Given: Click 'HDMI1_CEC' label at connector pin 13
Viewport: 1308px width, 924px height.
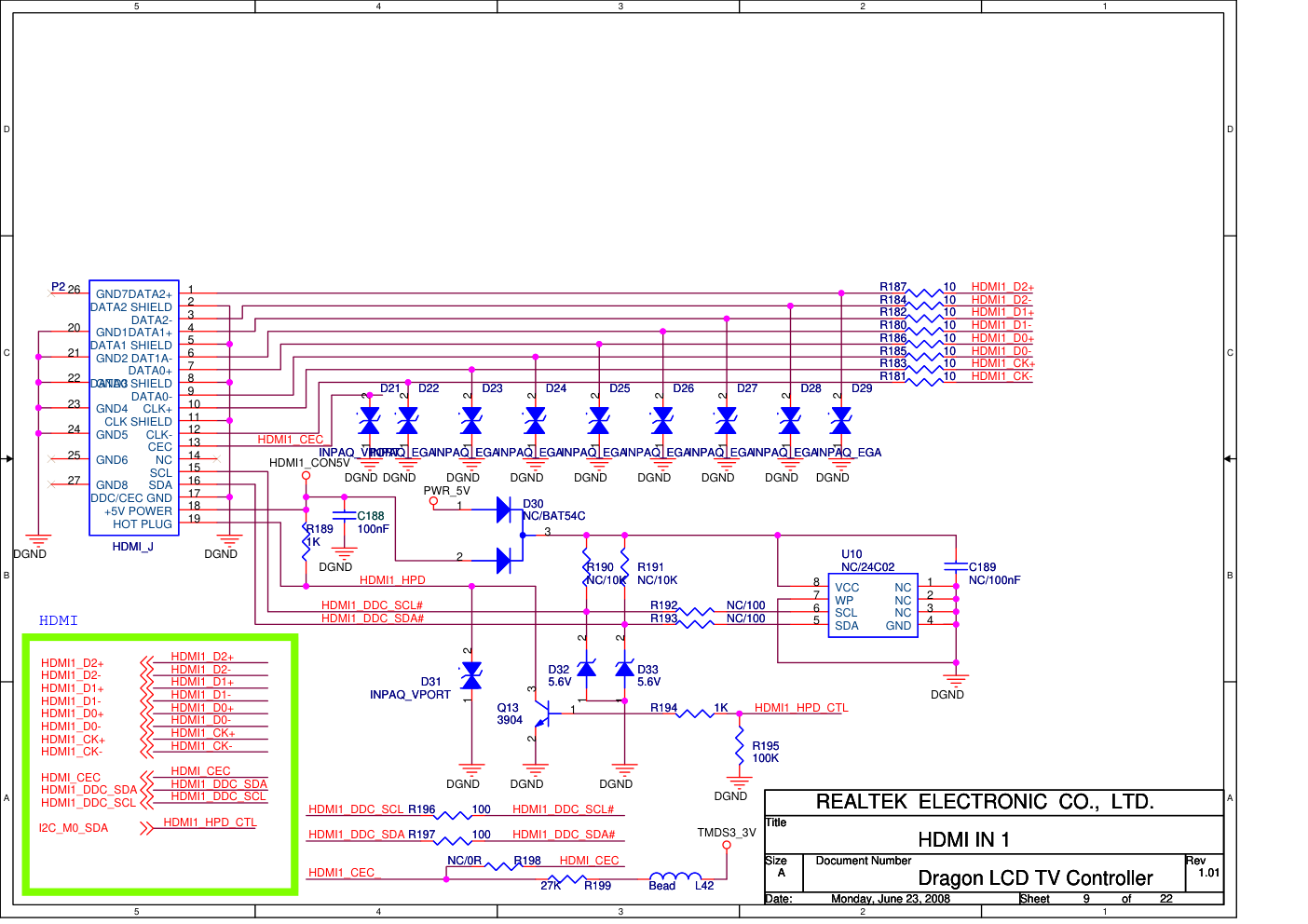Looking at the screenshot, I should pyautogui.click(x=291, y=440).
